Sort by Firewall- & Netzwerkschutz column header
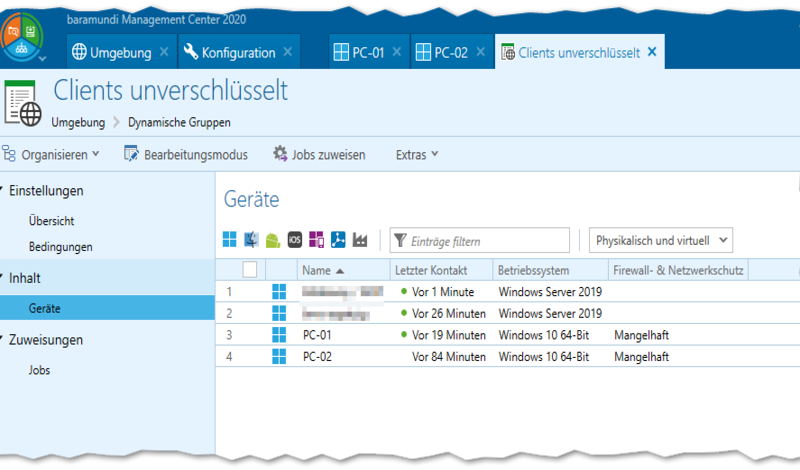The height and width of the screenshot is (470, 800). tap(678, 270)
